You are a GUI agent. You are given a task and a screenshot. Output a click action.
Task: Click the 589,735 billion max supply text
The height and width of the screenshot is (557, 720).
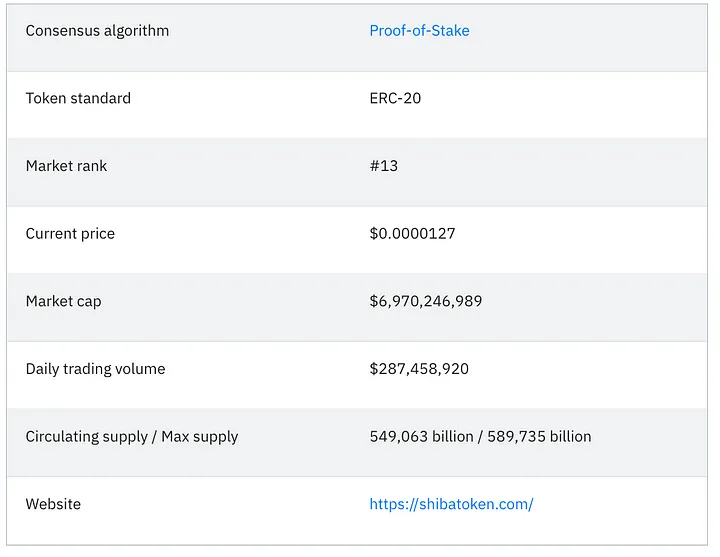pyautogui.click(x=539, y=437)
